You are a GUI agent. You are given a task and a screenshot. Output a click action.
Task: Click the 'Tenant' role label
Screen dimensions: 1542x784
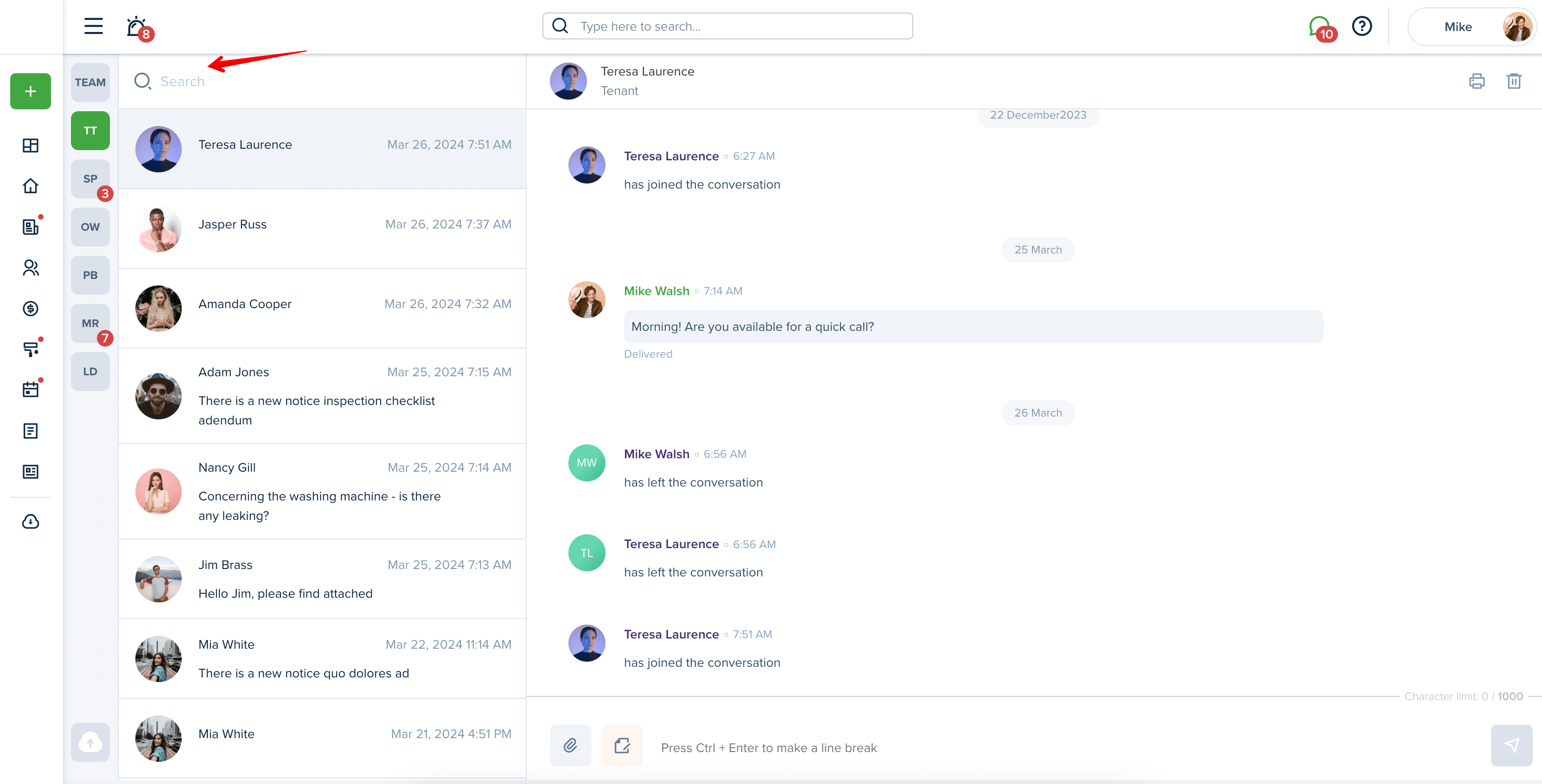pyautogui.click(x=619, y=91)
